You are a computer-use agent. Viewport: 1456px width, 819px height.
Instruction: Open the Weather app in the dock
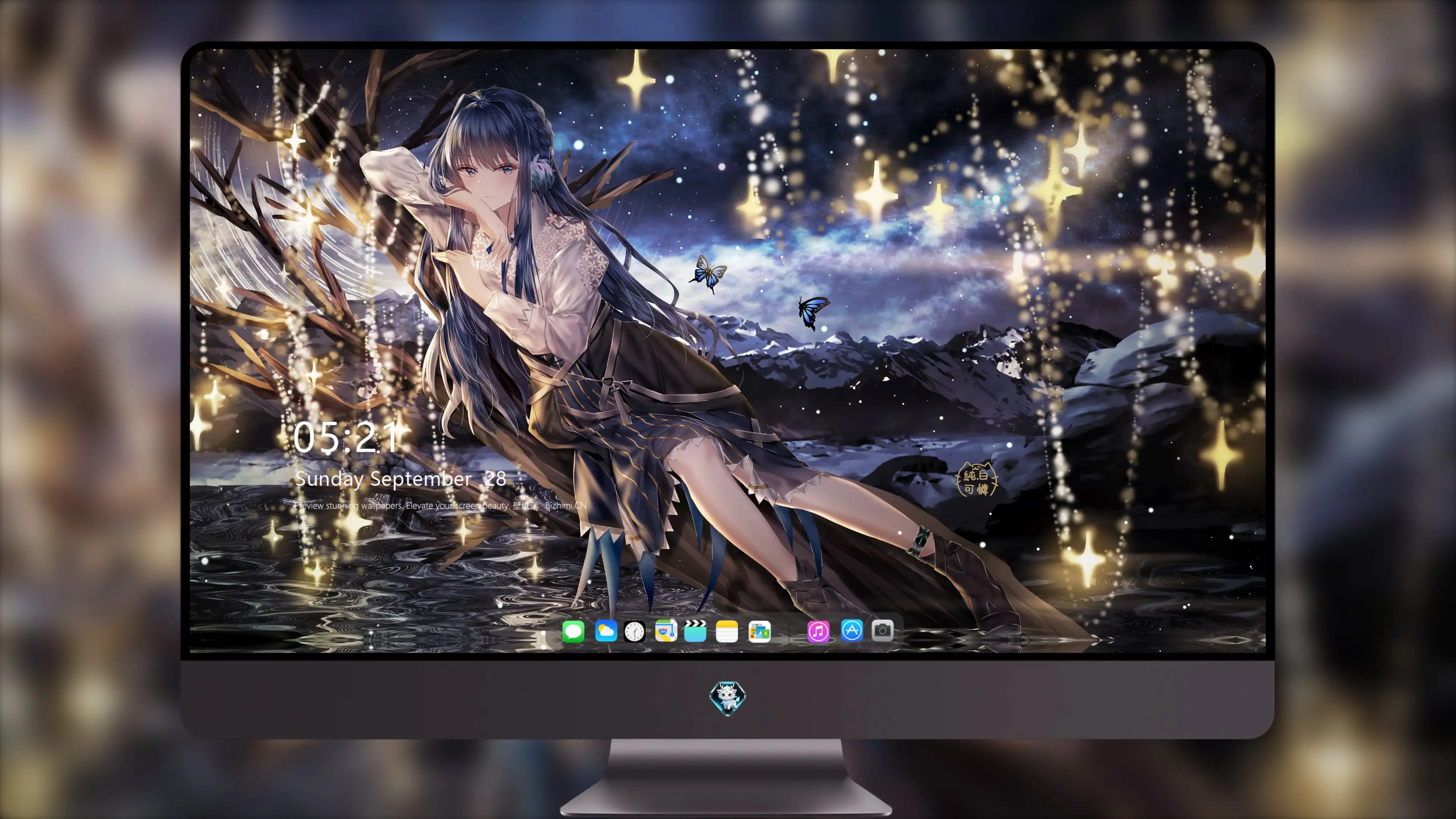coord(606,630)
